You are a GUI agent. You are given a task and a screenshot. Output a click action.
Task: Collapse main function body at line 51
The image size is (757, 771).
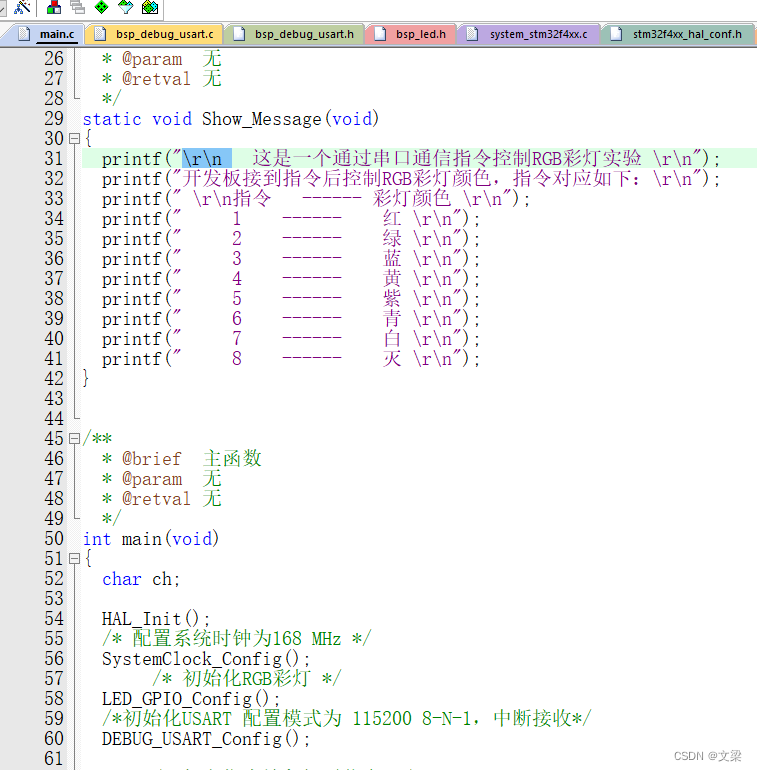74,559
